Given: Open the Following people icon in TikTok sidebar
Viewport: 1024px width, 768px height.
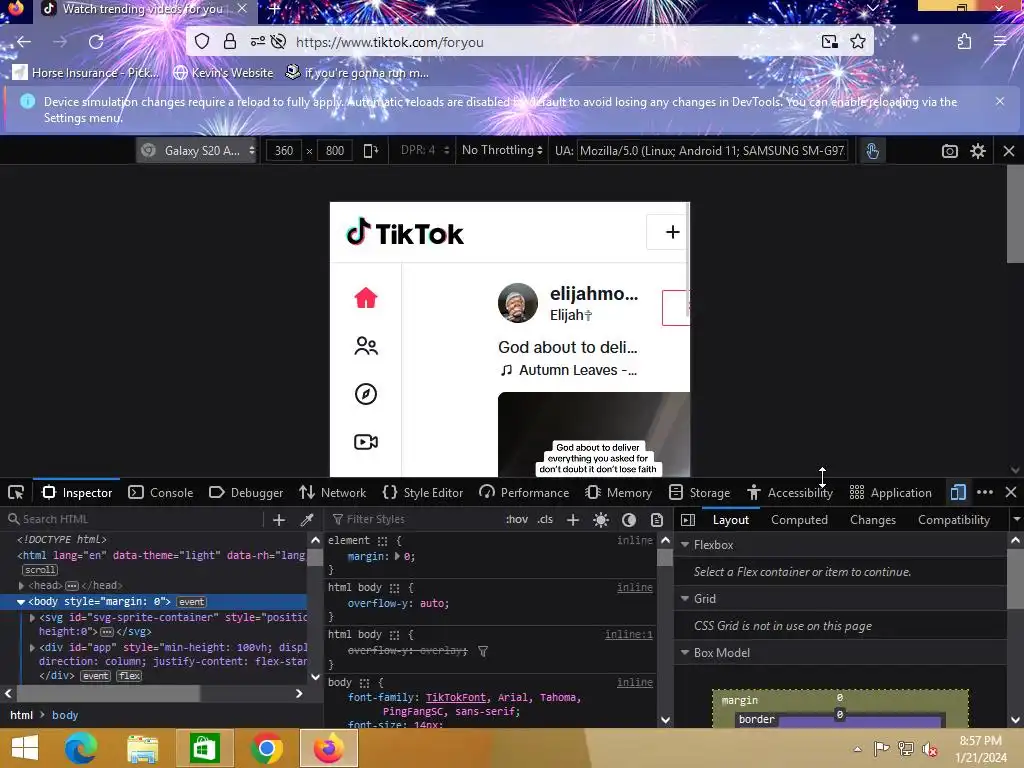Looking at the screenshot, I should point(366,345).
